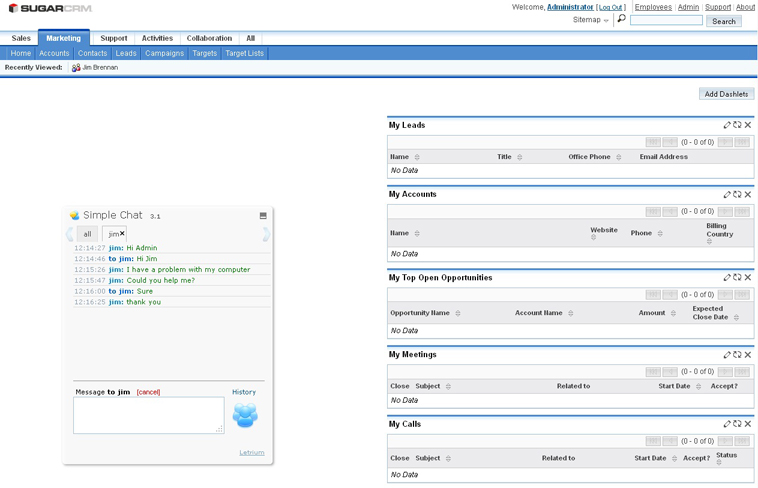Remove the My Calls dashlet

[748, 424]
